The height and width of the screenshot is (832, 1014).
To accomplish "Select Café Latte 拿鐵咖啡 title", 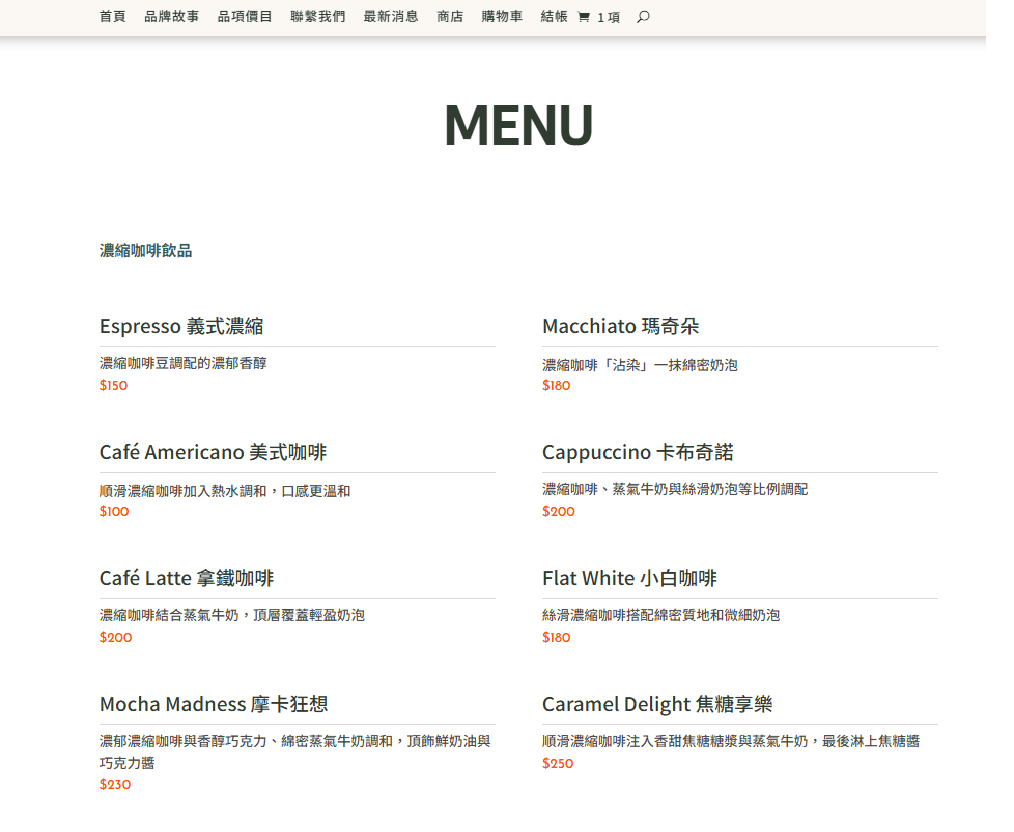I will coord(187,578).
